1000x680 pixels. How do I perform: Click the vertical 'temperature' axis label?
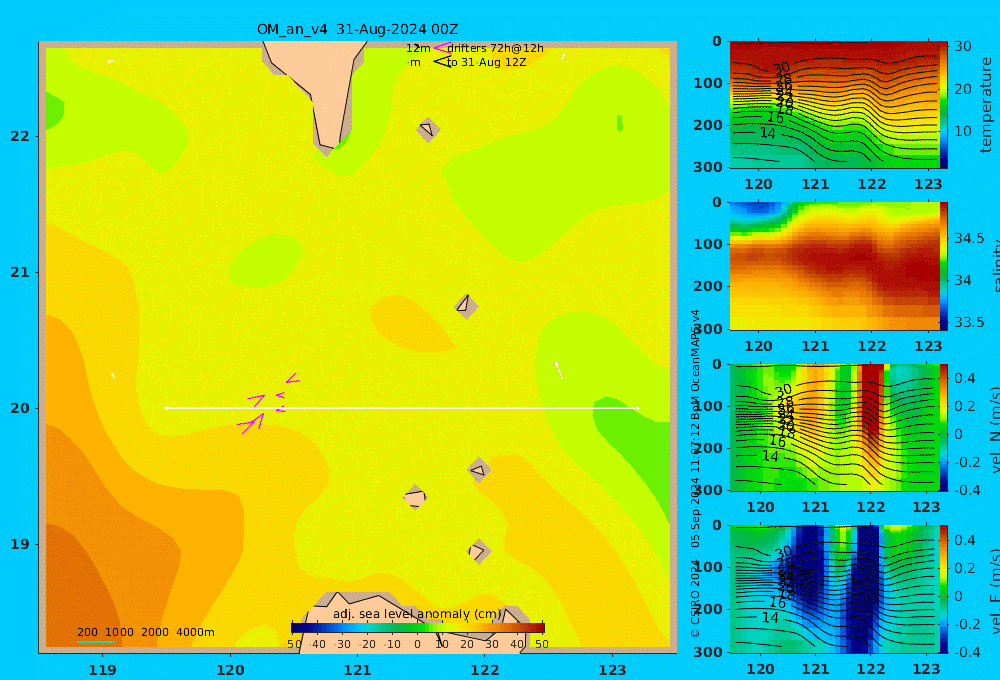pos(986,105)
